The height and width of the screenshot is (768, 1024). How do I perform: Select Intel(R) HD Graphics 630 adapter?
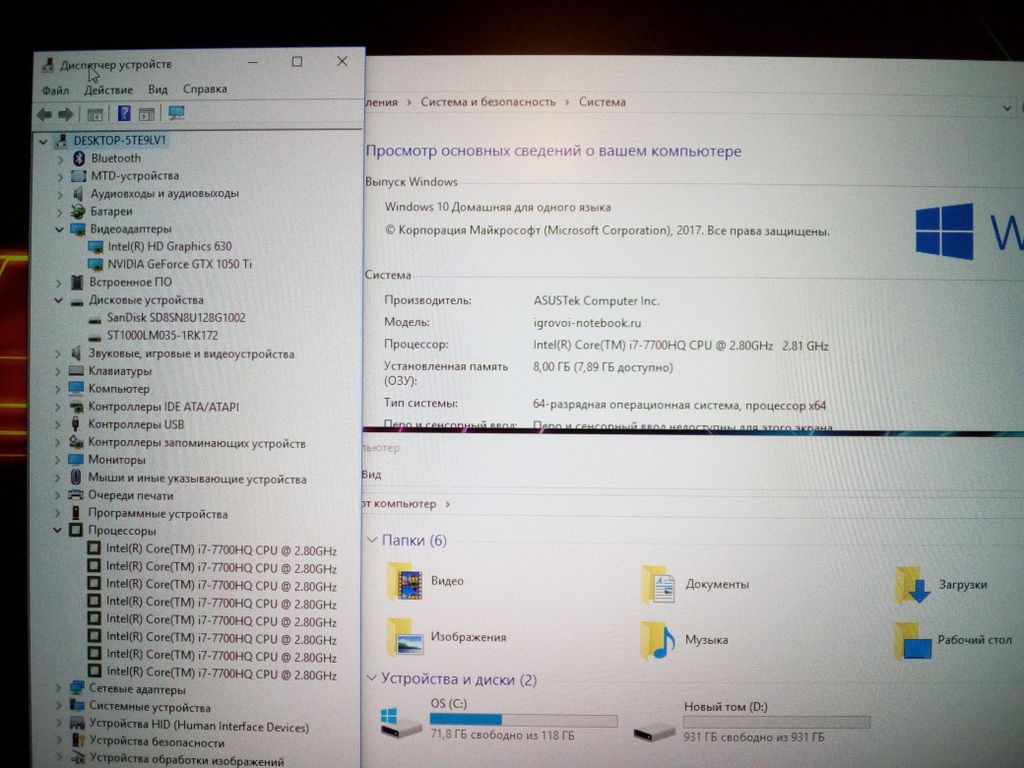pos(169,246)
